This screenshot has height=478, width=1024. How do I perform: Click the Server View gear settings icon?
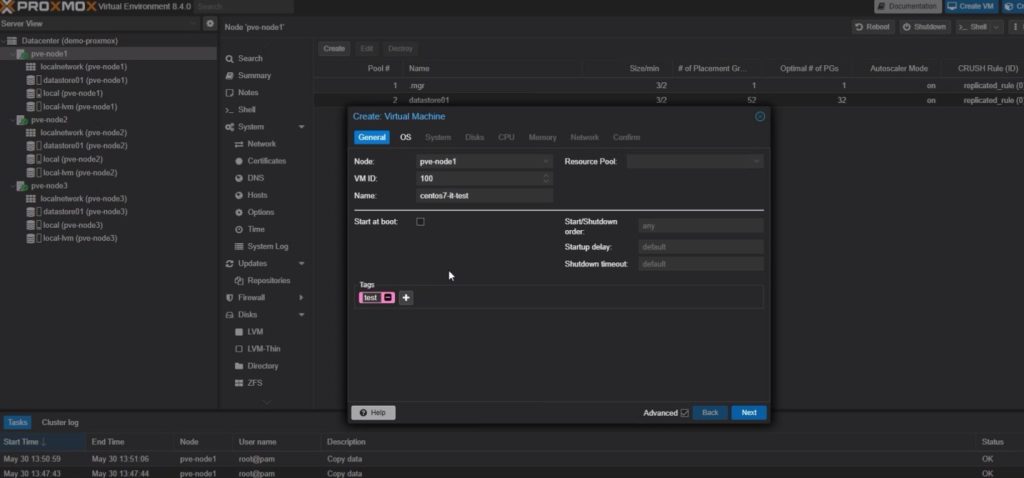(x=210, y=24)
